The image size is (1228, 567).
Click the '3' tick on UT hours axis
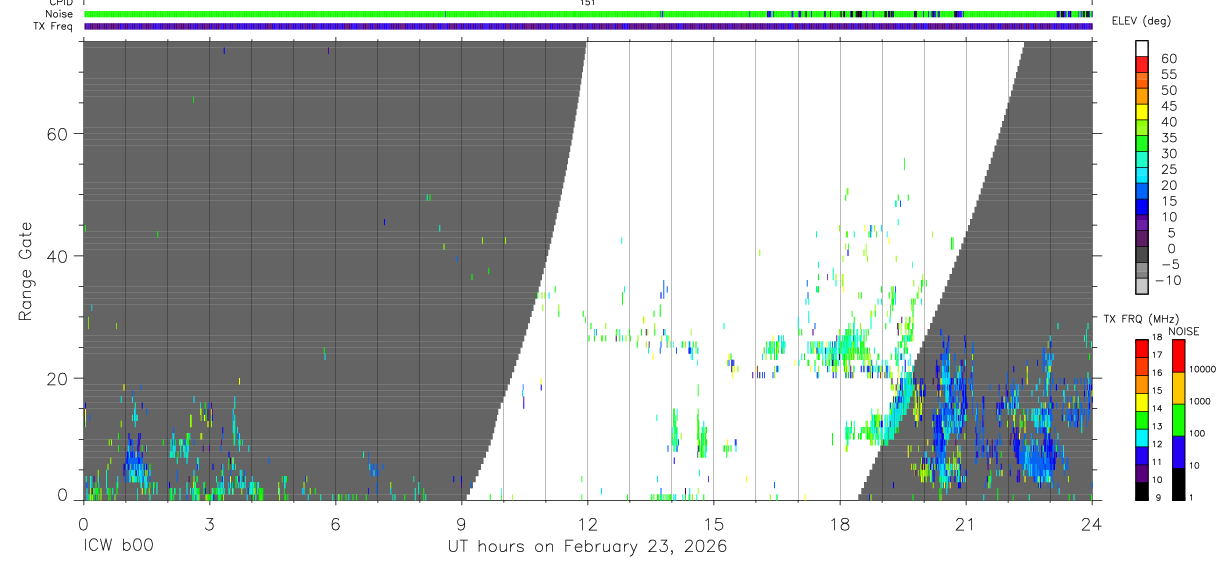tap(209, 523)
